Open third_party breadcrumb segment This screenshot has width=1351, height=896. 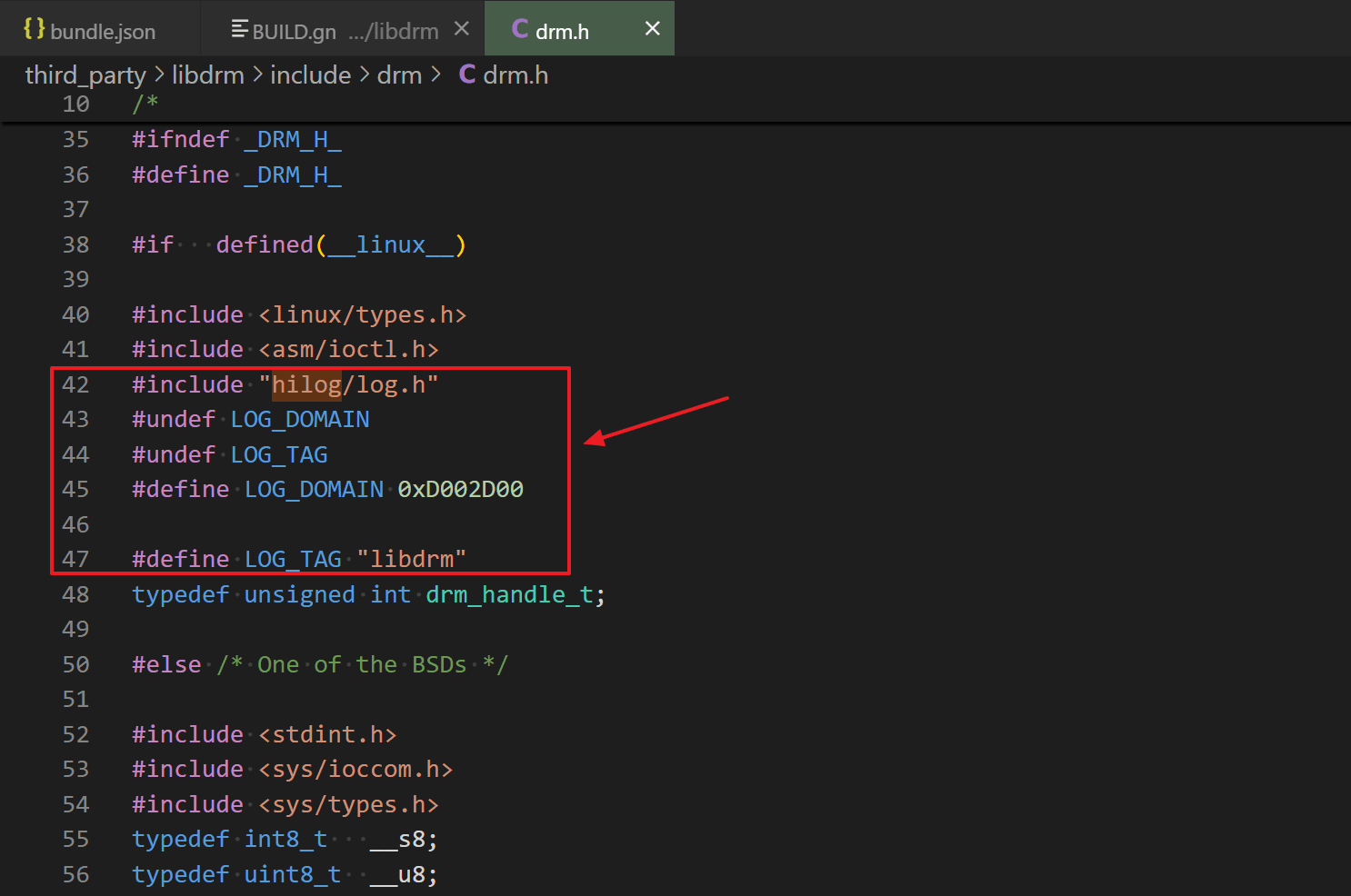(85, 75)
